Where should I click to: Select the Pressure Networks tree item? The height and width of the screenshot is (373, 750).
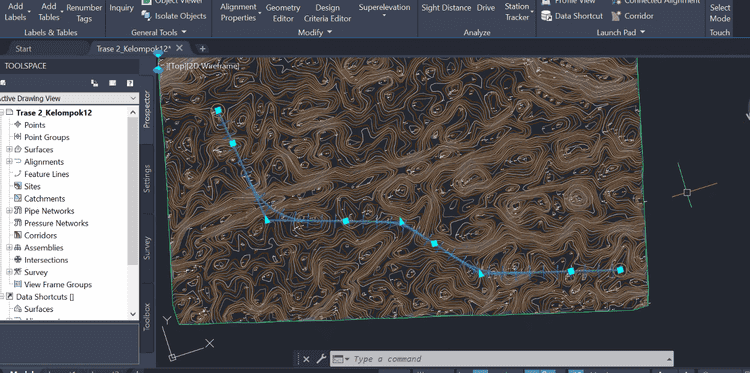click(56, 223)
